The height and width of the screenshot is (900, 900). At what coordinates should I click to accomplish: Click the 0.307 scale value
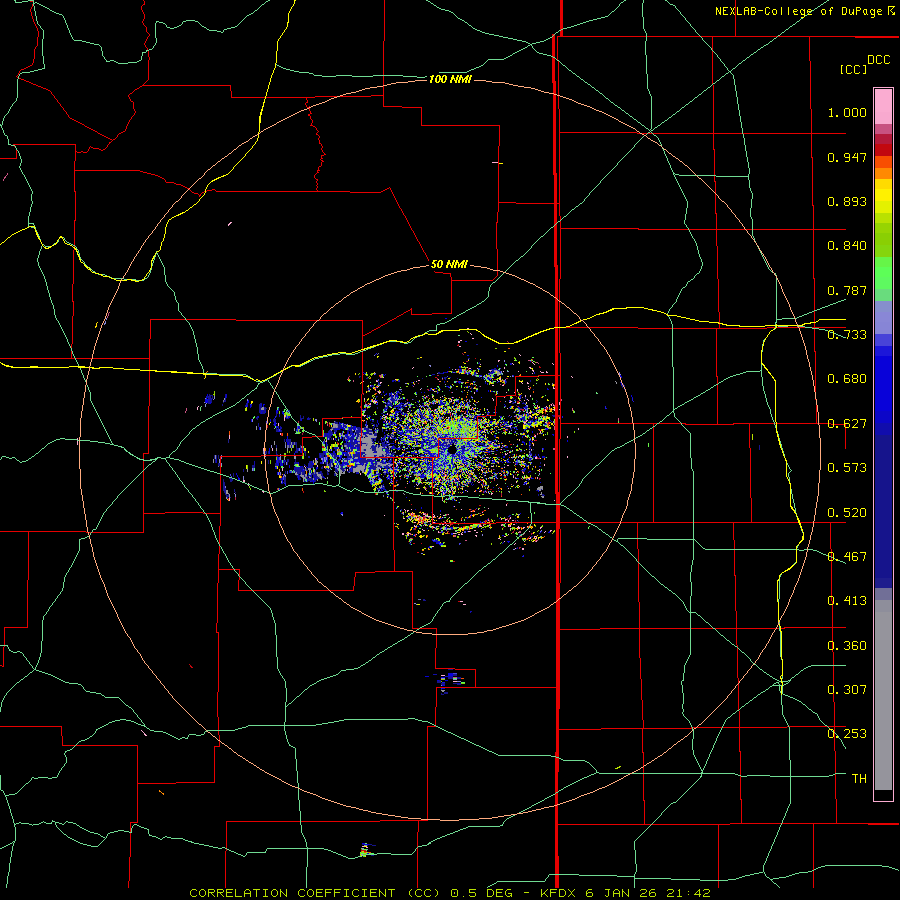847,690
